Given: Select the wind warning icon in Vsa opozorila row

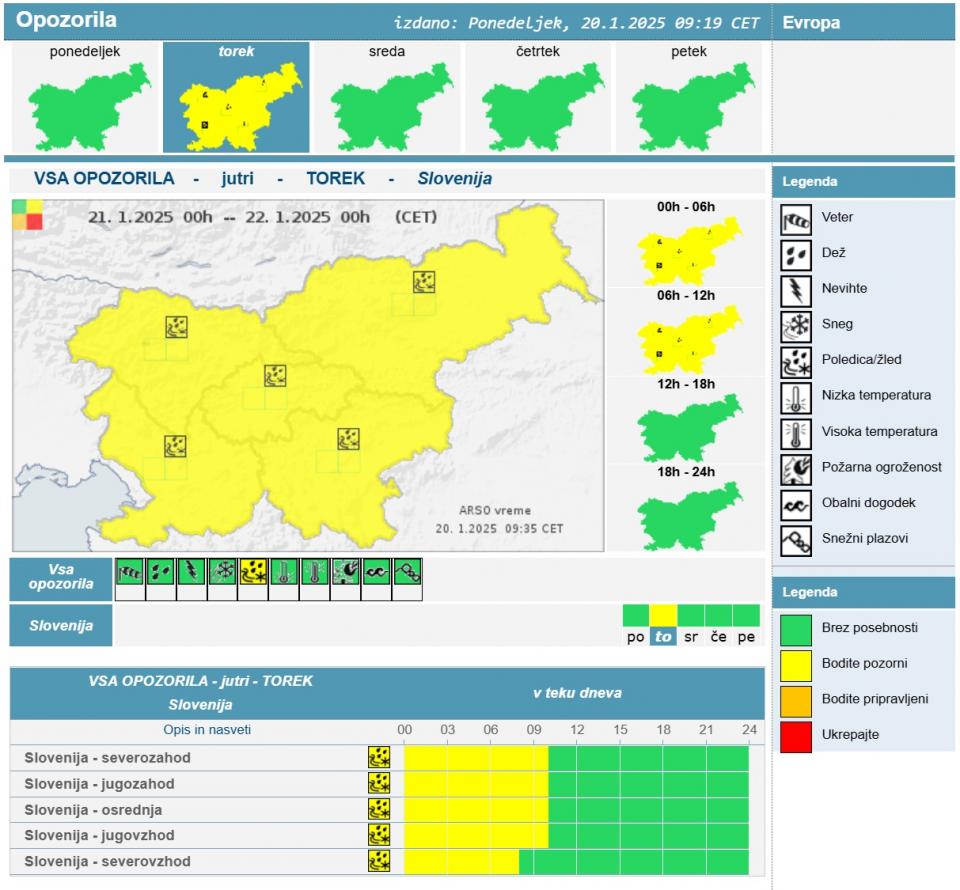Looking at the screenshot, I should [x=130, y=571].
